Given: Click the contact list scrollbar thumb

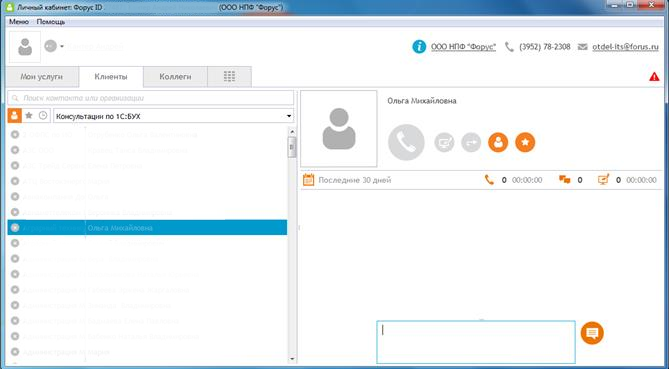Looking at the screenshot, I should (292, 148).
